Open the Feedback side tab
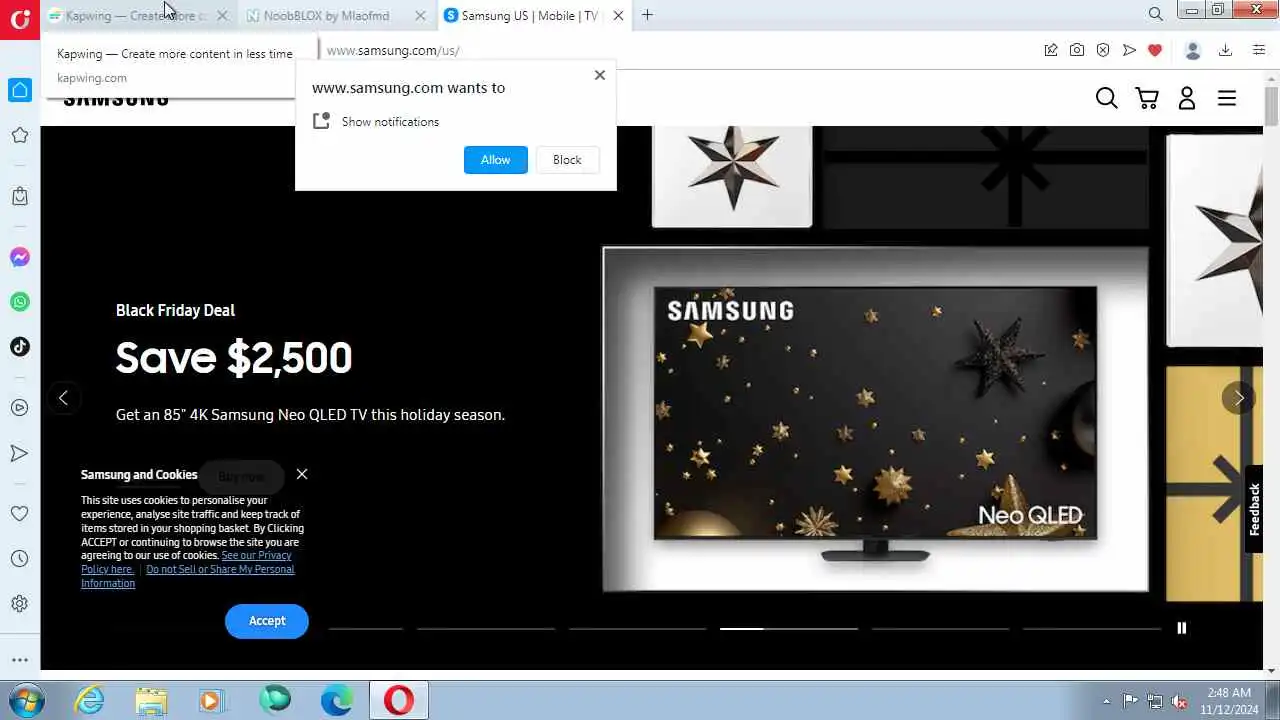 click(x=1254, y=509)
